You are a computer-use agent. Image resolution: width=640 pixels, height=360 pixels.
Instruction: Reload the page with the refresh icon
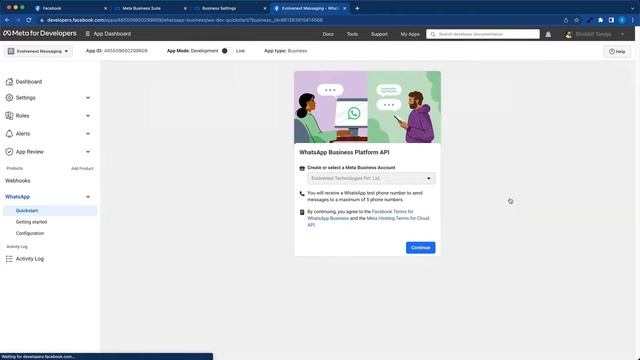pos(29,20)
